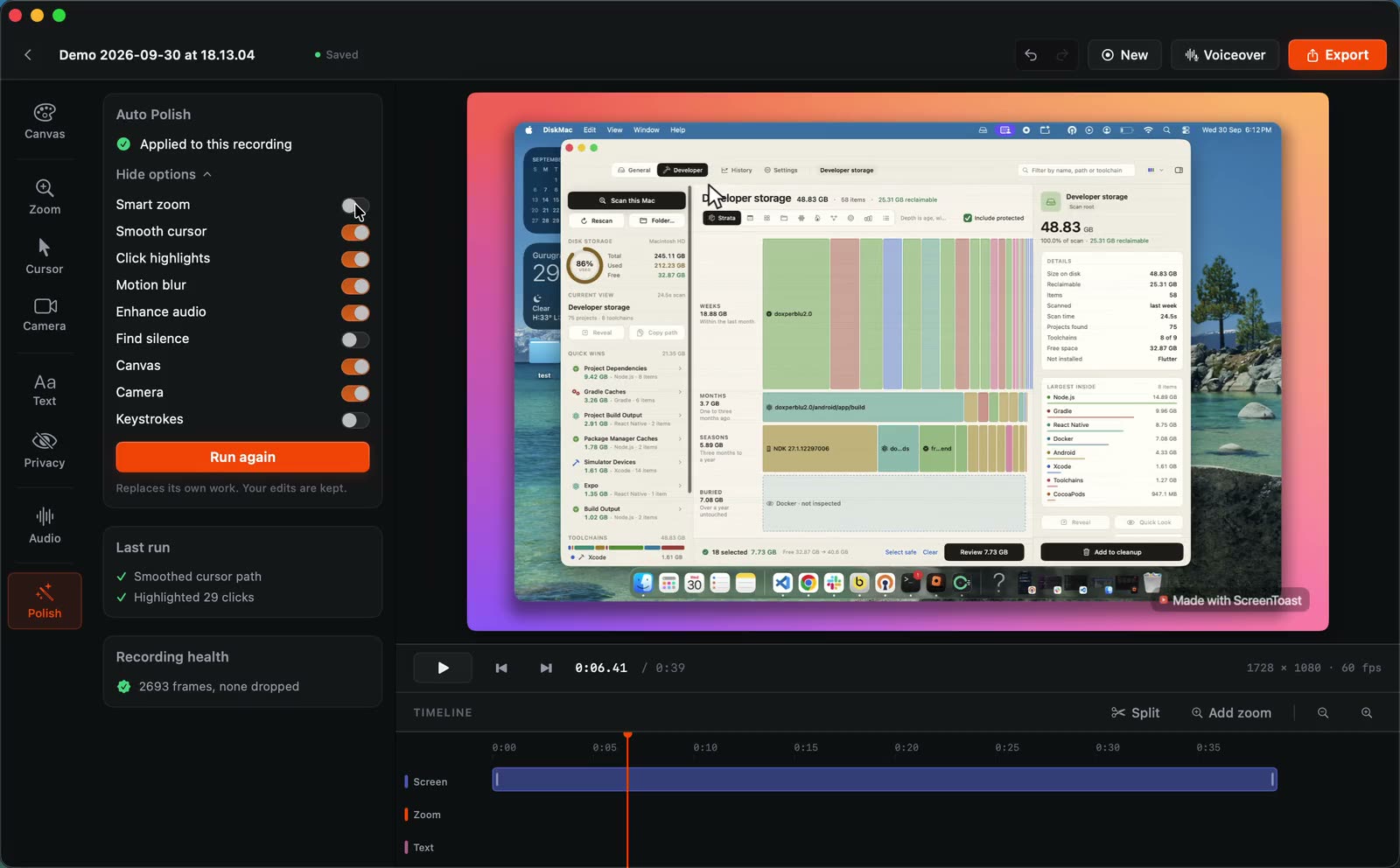Toggle Motion blur off

[355, 286]
